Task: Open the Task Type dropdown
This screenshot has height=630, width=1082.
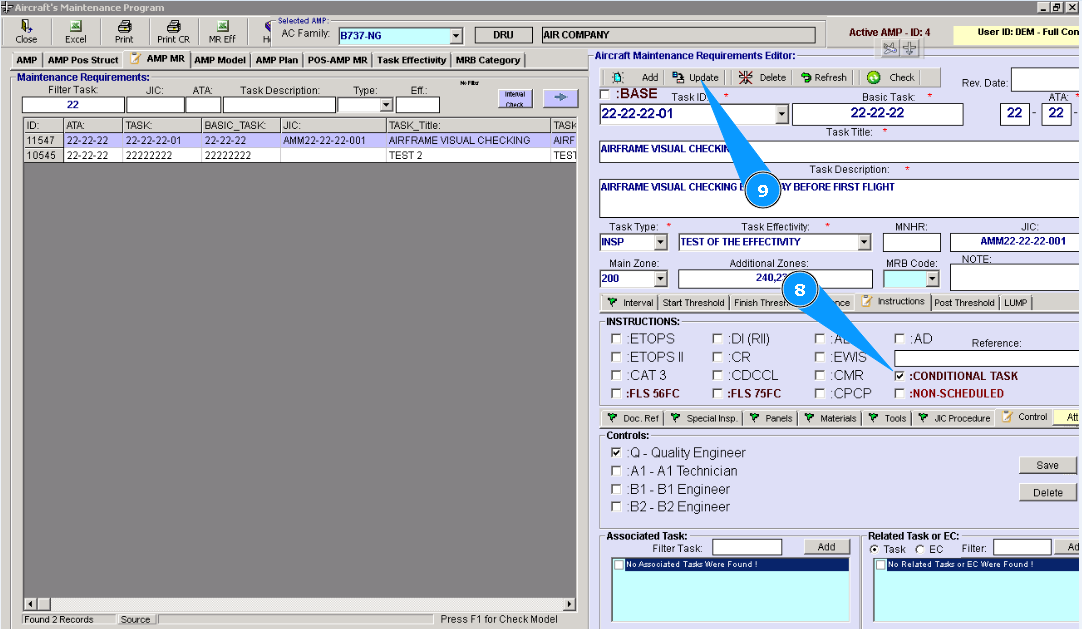Action: (660, 242)
